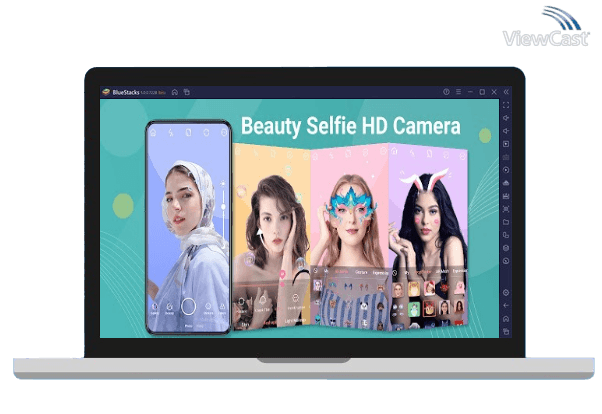
Task: Open BlueStacks settings gear in sidebar
Action: click(506, 293)
